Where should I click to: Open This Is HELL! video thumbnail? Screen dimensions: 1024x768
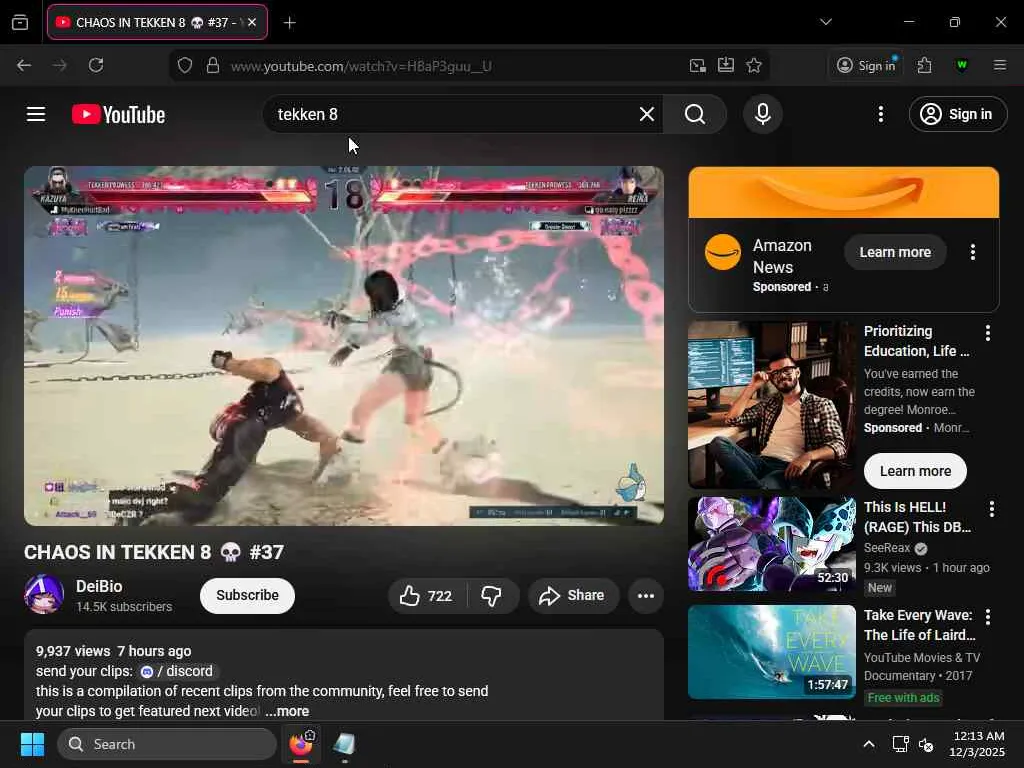pos(771,543)
